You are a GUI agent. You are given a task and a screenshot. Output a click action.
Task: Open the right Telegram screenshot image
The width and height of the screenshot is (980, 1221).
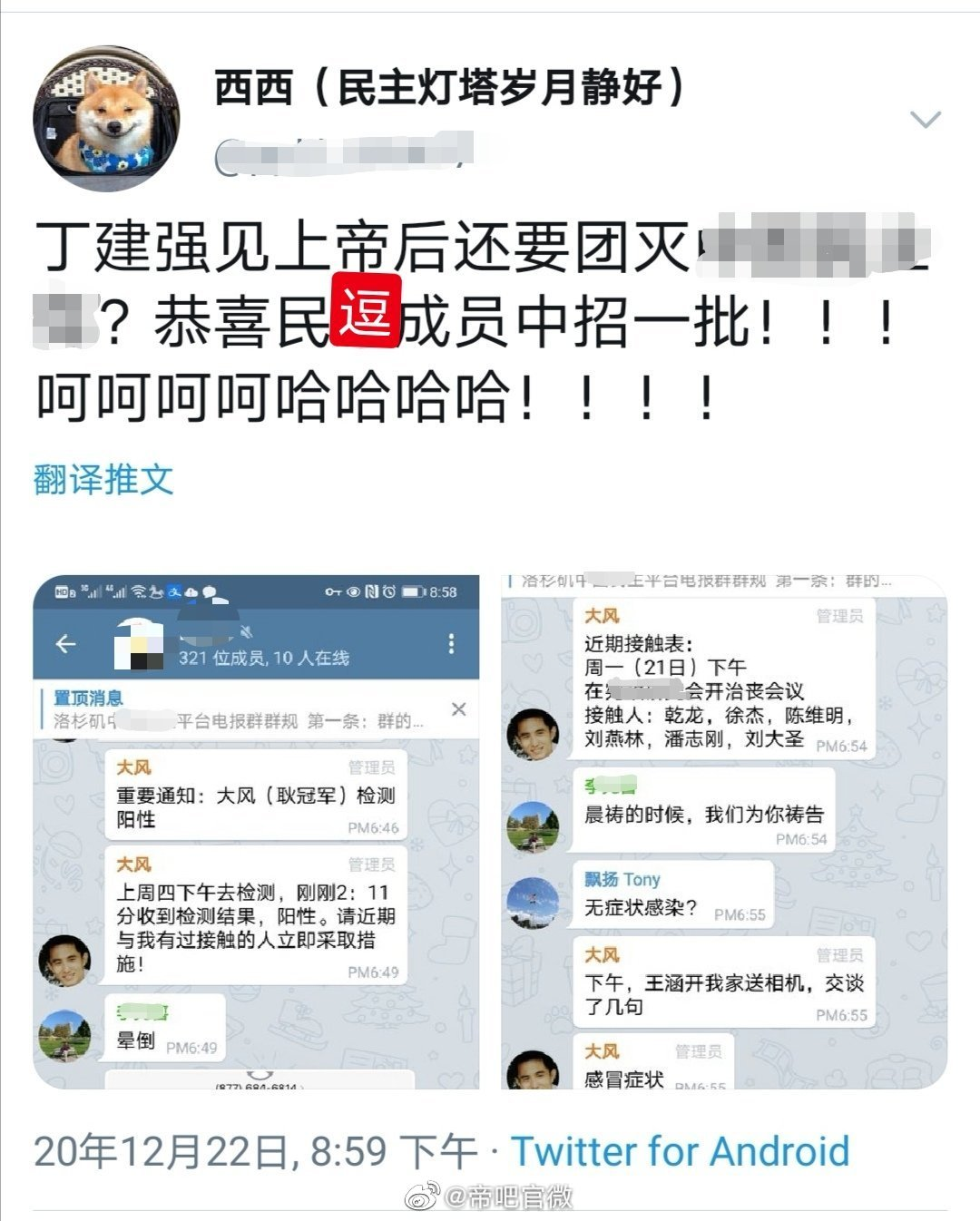tap(724, 831)
